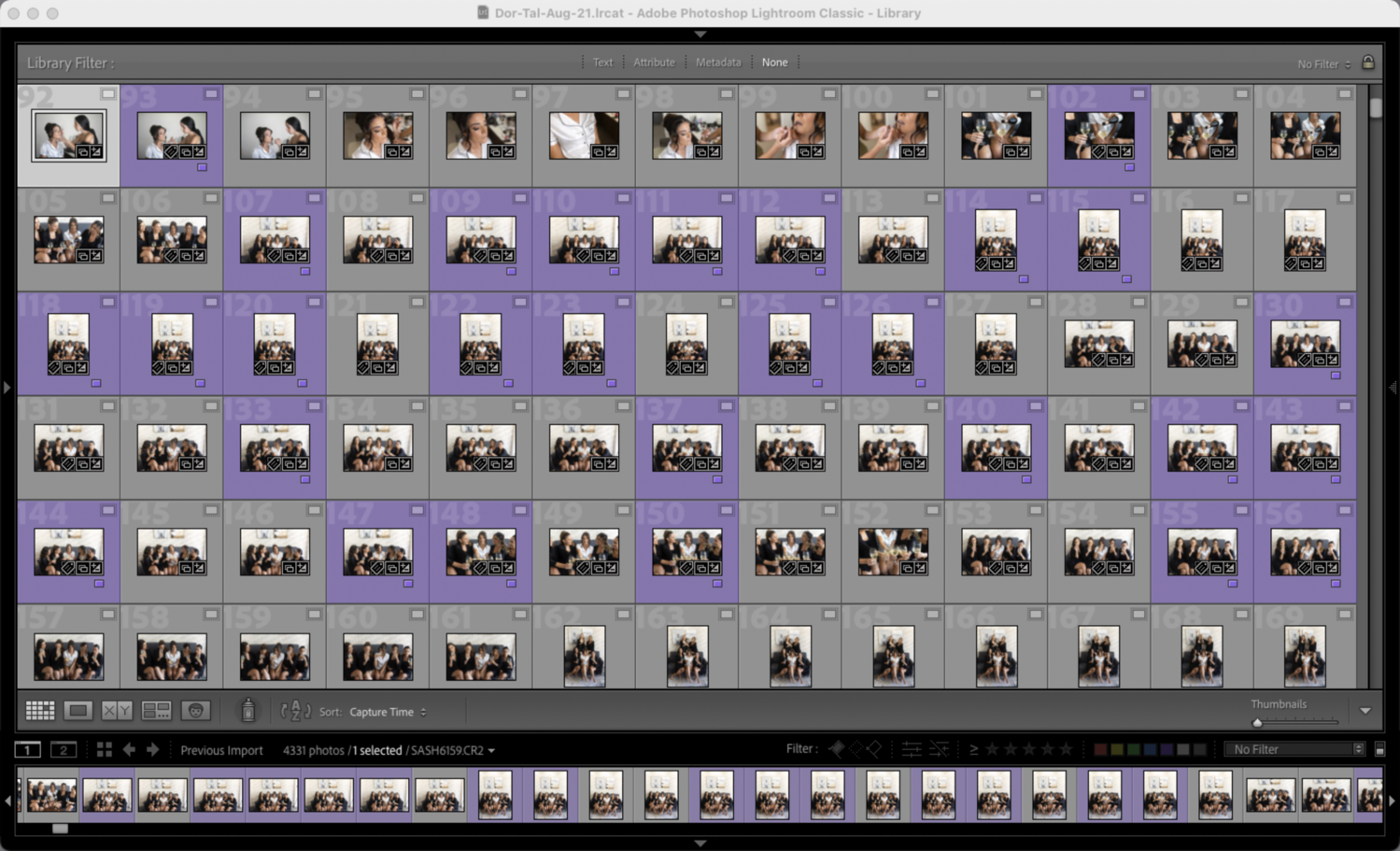Select the None filter tab
Viewport: 1400px width, 851px height.
[774, 63]
